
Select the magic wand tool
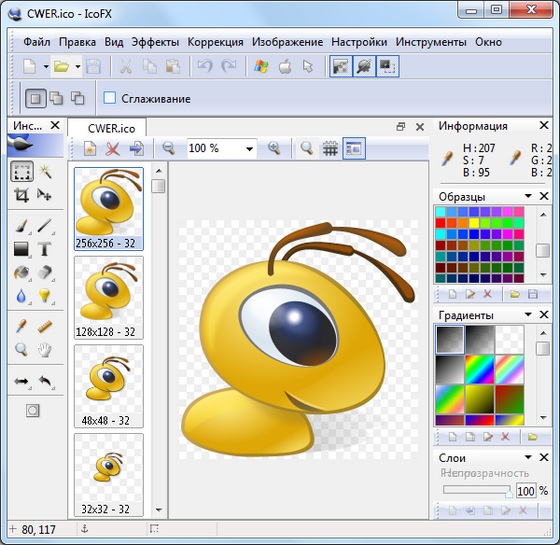click(45, 172)
